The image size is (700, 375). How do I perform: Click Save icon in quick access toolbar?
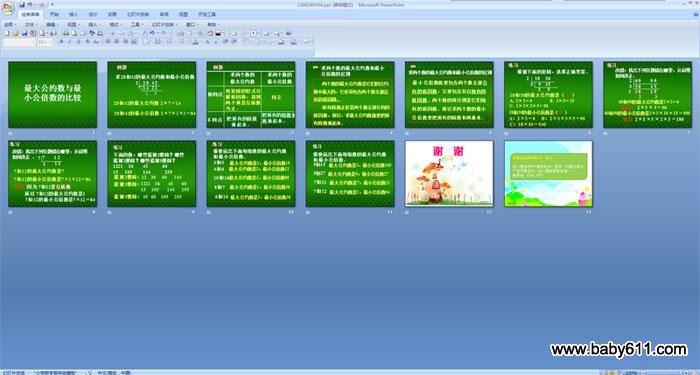(22, 4)
